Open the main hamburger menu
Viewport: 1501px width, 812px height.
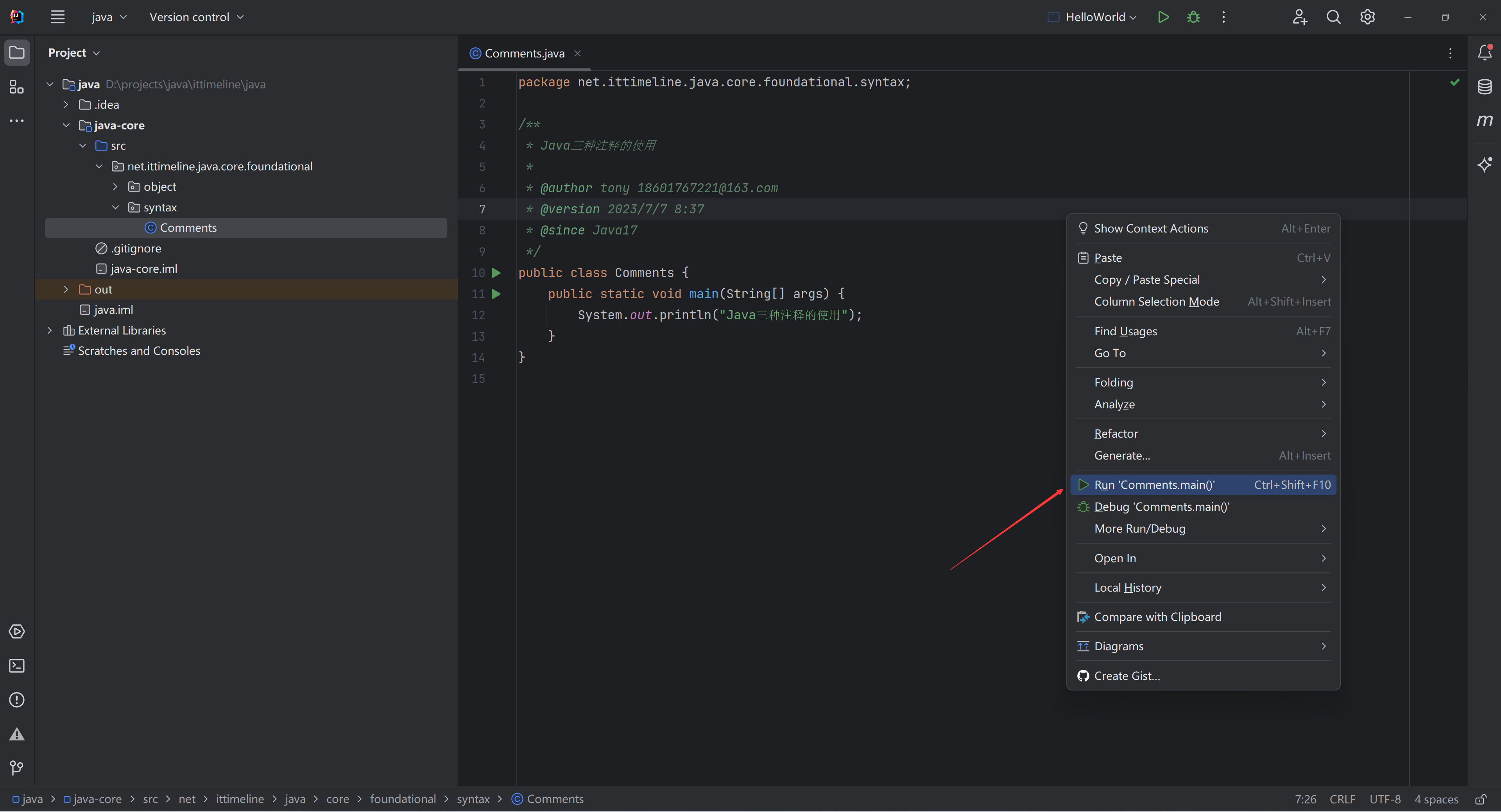click(x=57, y=17)
